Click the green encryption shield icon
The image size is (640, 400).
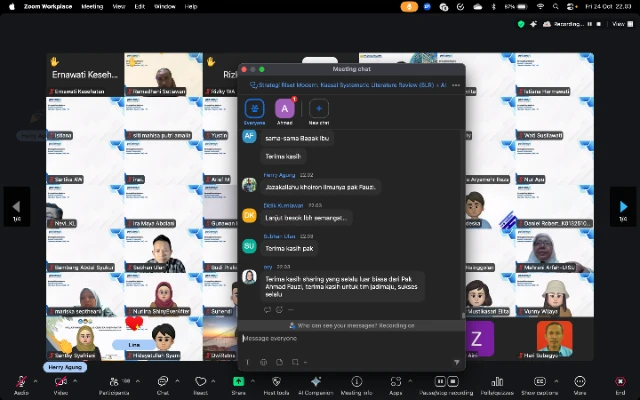coord(521,24)
